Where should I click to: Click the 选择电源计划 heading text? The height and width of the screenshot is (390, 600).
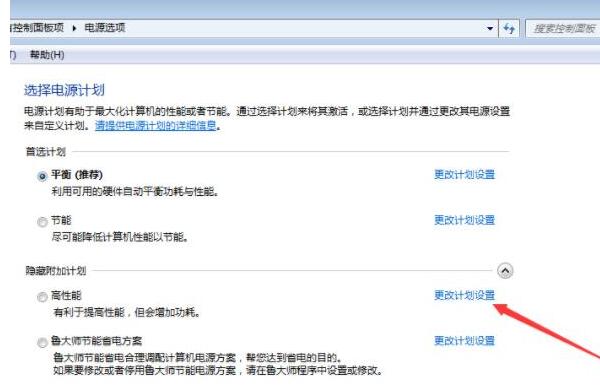64,90
